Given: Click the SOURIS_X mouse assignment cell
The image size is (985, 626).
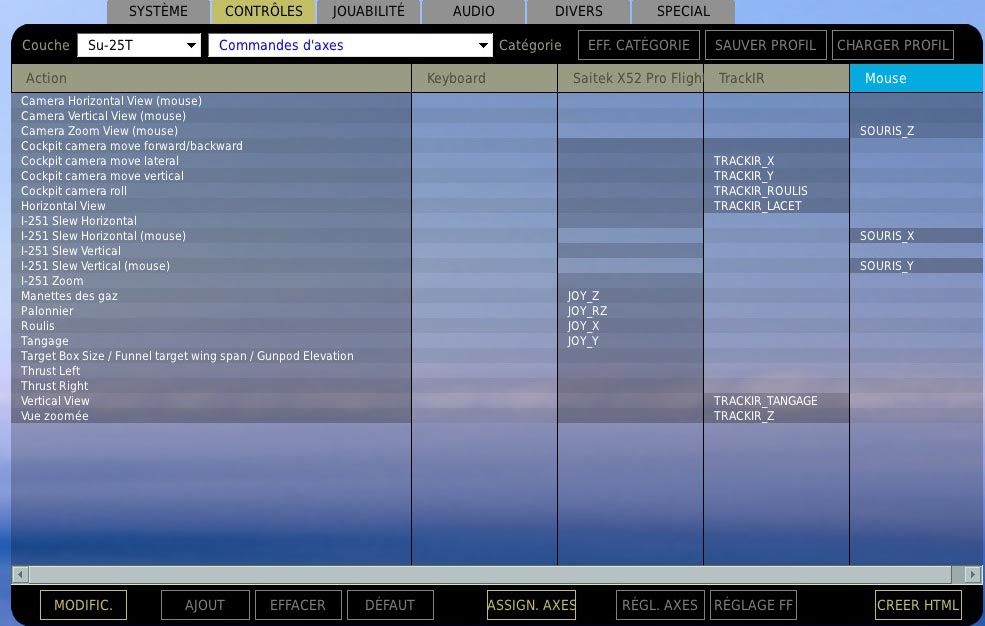Looking at the screenshot, I should 916,236.
